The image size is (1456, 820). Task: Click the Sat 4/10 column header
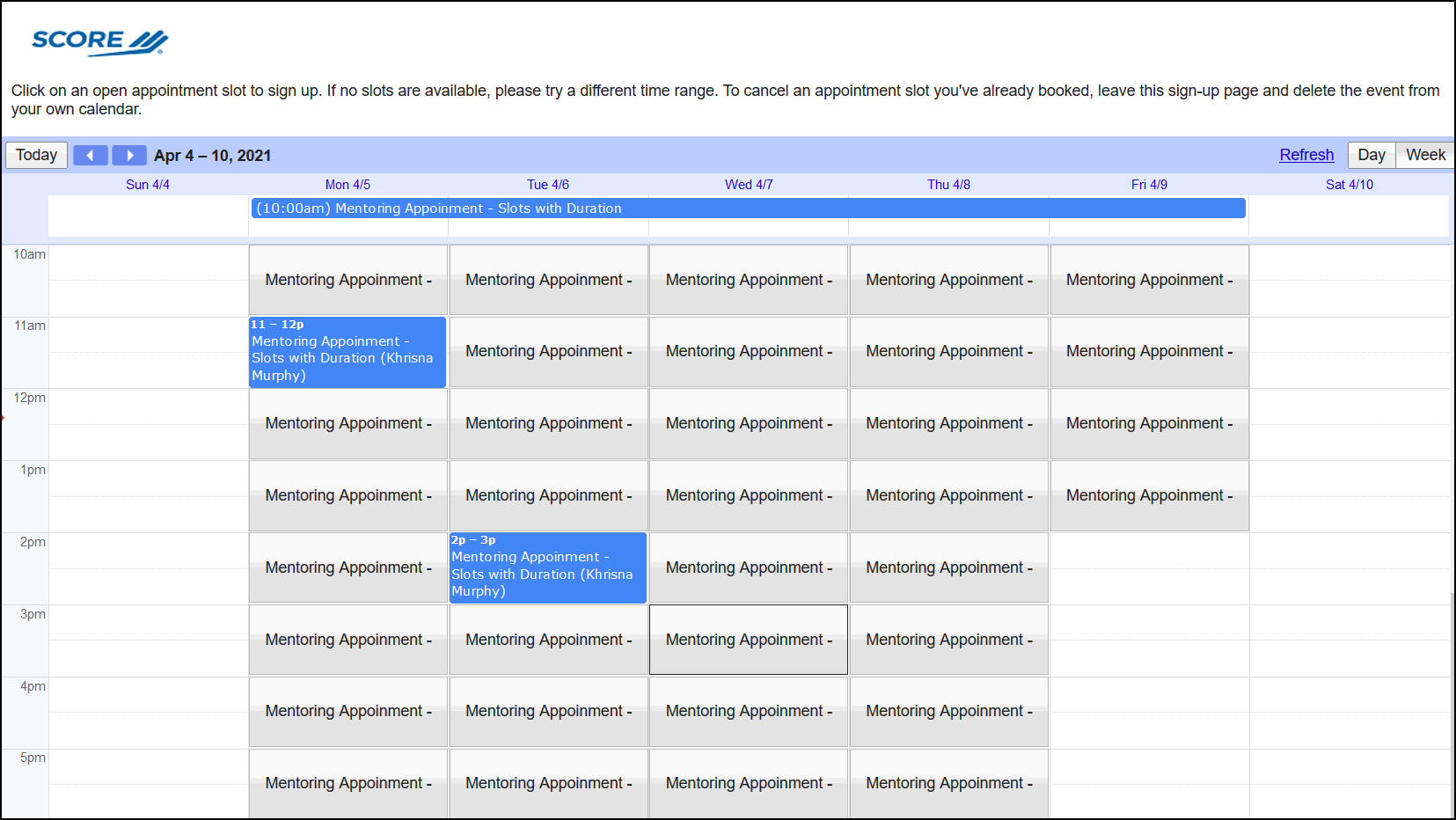pos(1350,184)
